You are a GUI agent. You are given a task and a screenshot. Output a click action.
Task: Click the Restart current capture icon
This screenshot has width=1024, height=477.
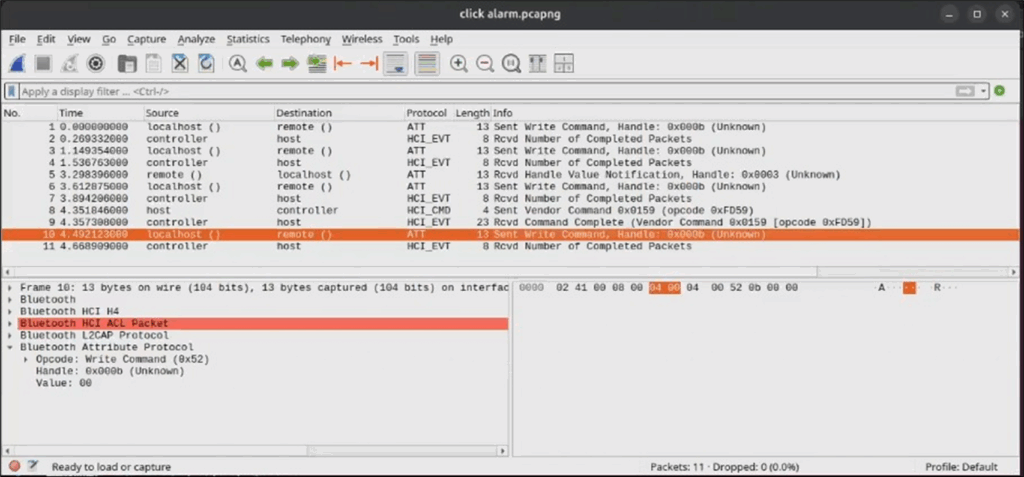(x=69, y=63)
